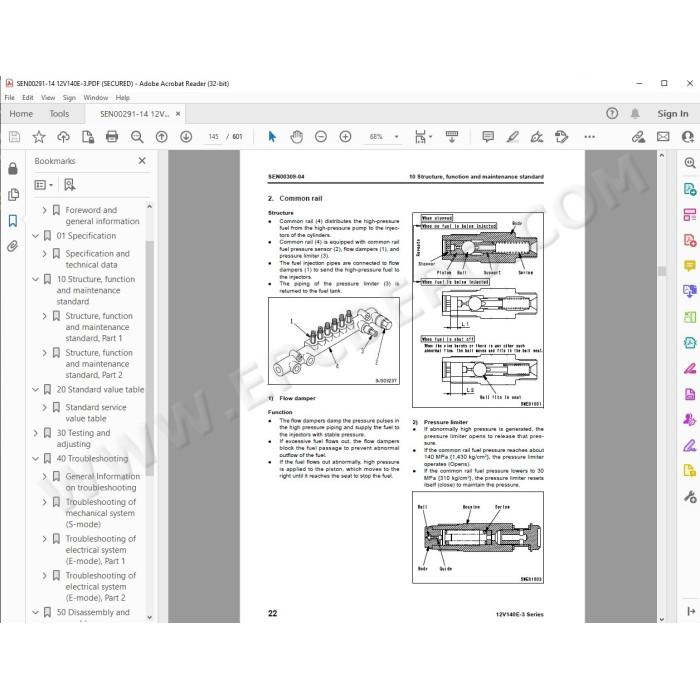Open the help question mark icon
Screen dimensions: 700x700
pyautogui.click(x=612, y=113)
